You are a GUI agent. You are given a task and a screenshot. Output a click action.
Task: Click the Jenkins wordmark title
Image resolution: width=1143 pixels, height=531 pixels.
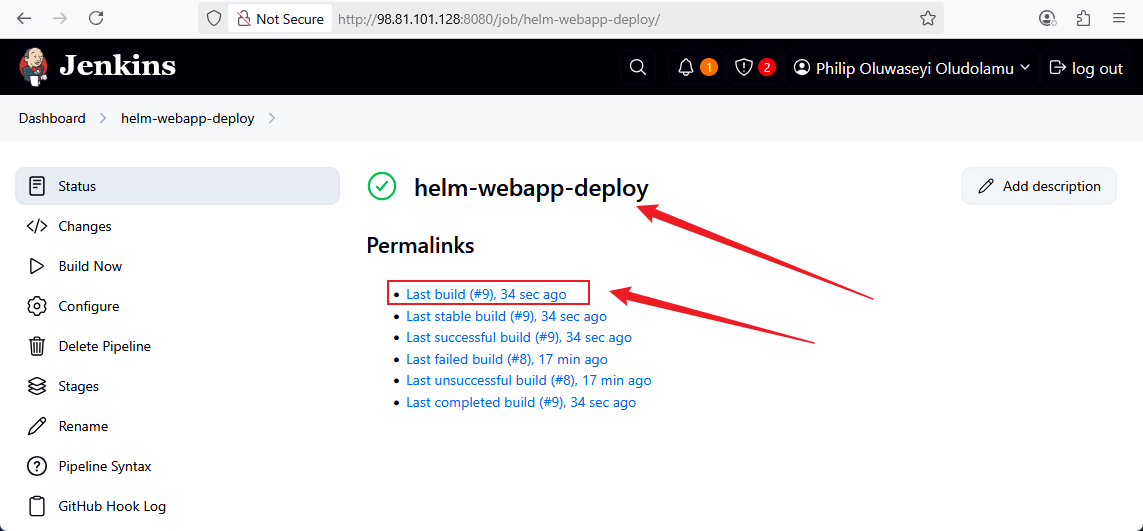pyautogui.click(x=117, y=66)
